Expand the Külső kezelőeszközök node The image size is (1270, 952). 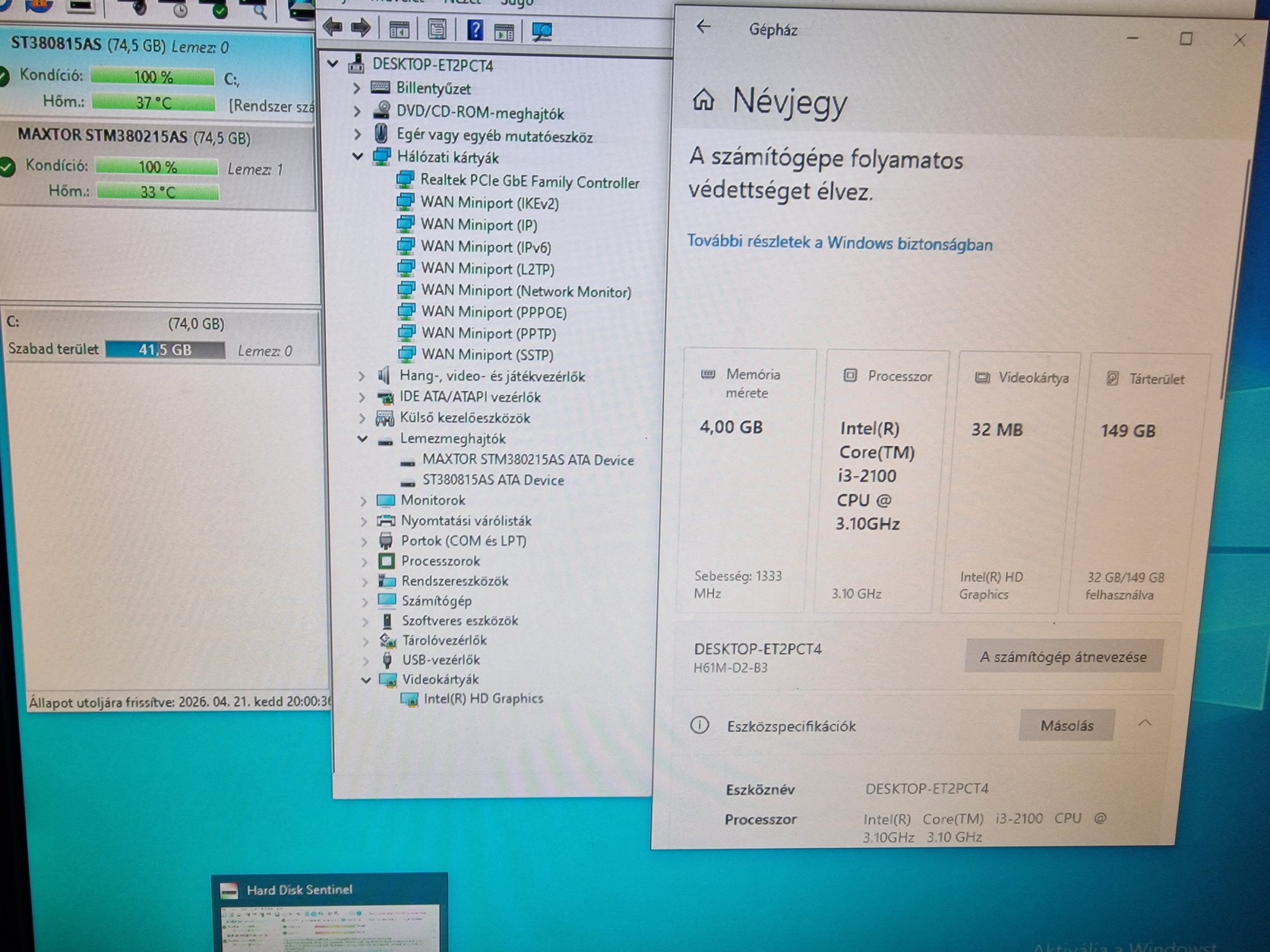click(x=363, y=418)
